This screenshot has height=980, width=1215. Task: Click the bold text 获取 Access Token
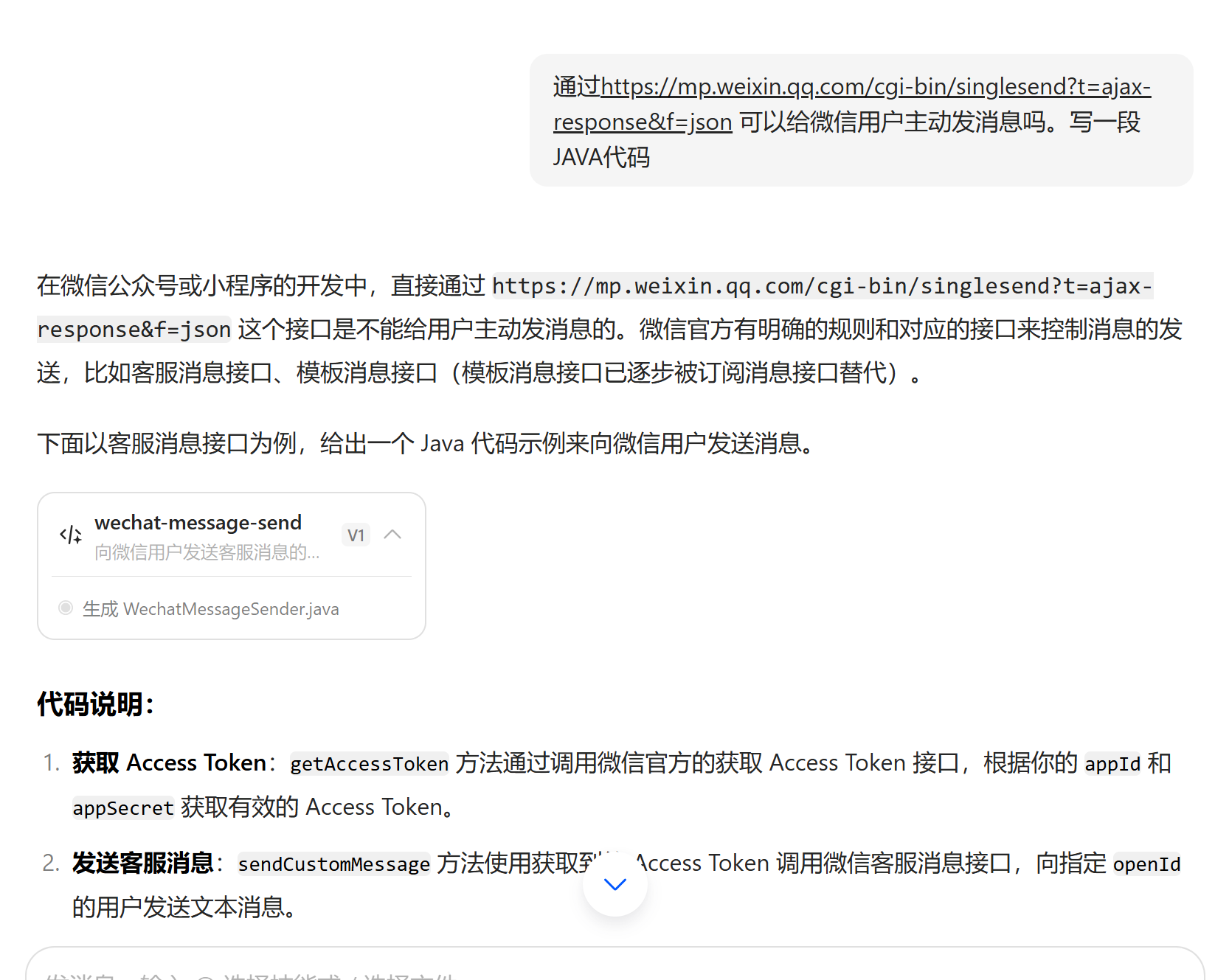(x=169, y=762)
